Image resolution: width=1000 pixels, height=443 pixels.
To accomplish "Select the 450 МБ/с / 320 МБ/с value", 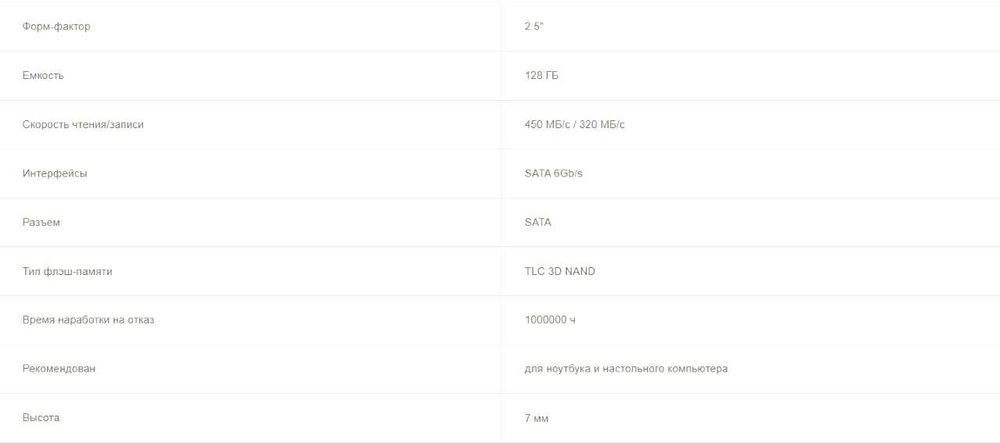I will [x=574, y=124].
